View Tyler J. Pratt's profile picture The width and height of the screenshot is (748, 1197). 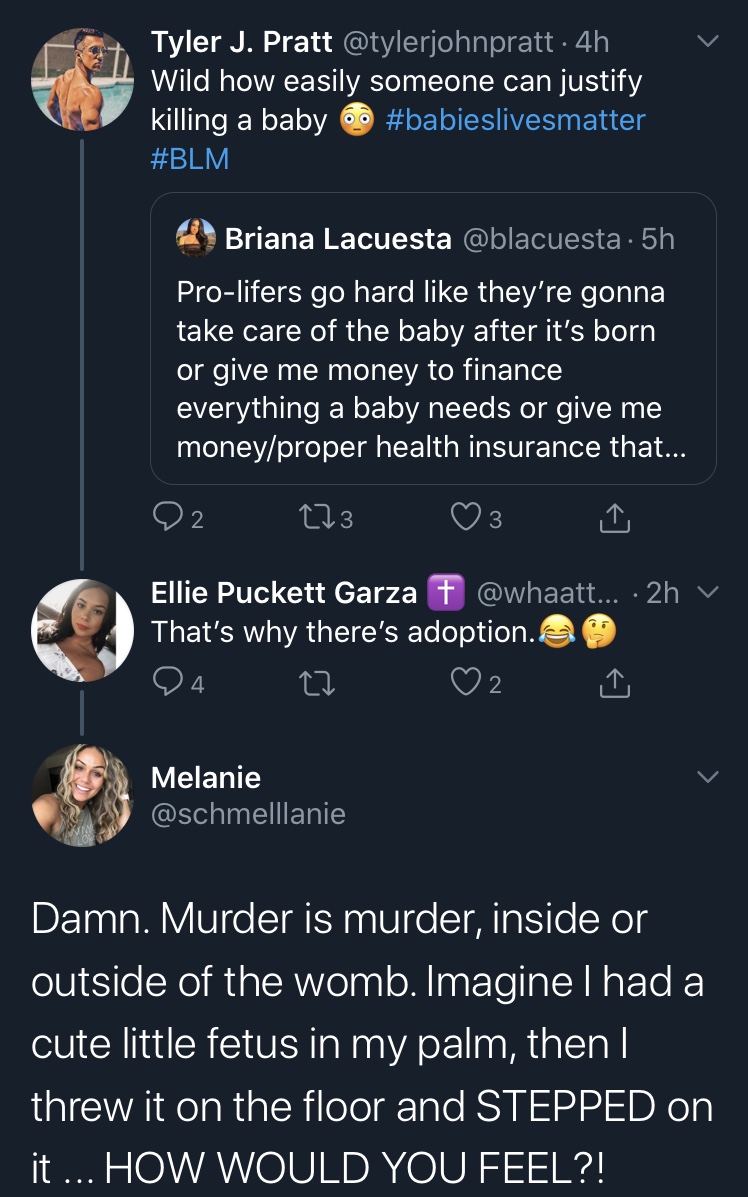[82, 79]
